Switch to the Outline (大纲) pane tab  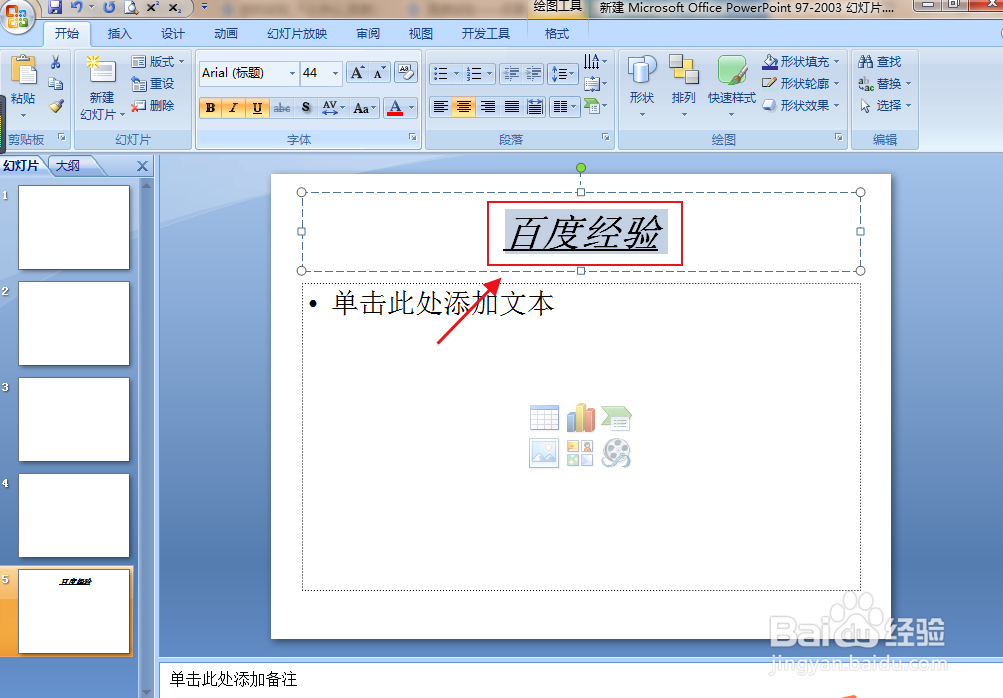pyautogui.click(x=68, y=166)
